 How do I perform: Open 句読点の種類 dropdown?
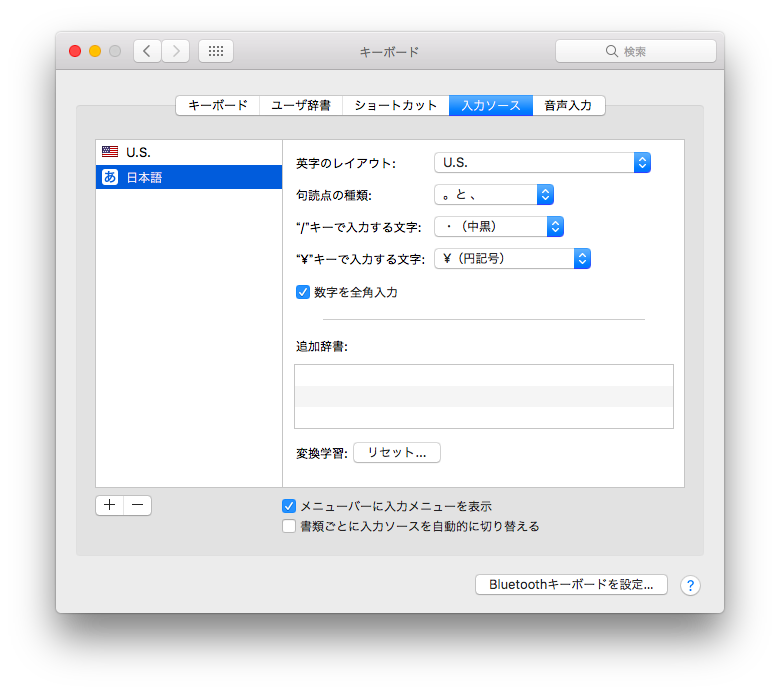(x=494, y=195)
